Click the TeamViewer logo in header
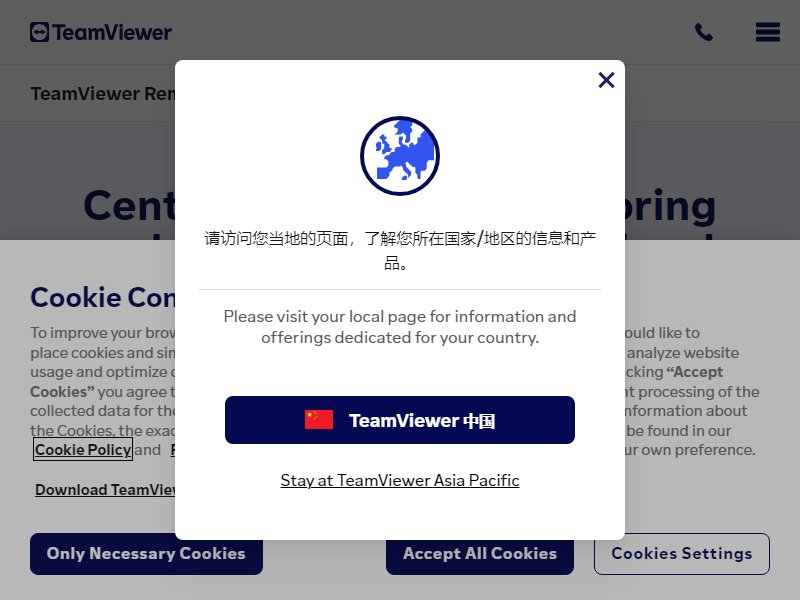 click(101, 32)
